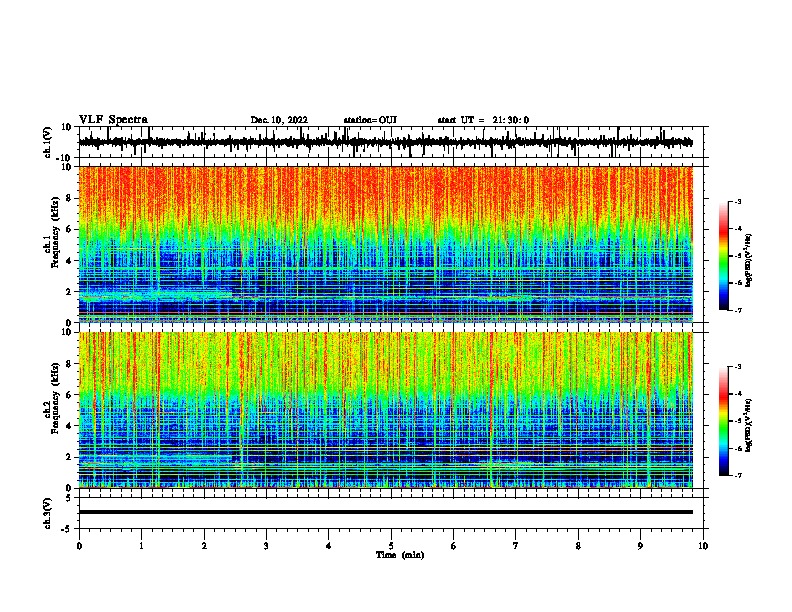Click the ch.1 colorbar log(PSD) unit label
This screenshot has width=792, height=612.
pos(749,260)
